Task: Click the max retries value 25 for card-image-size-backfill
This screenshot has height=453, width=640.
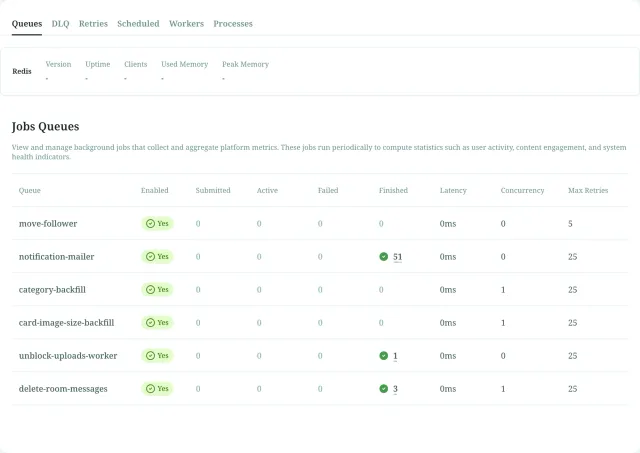Action: coord(572,323)
